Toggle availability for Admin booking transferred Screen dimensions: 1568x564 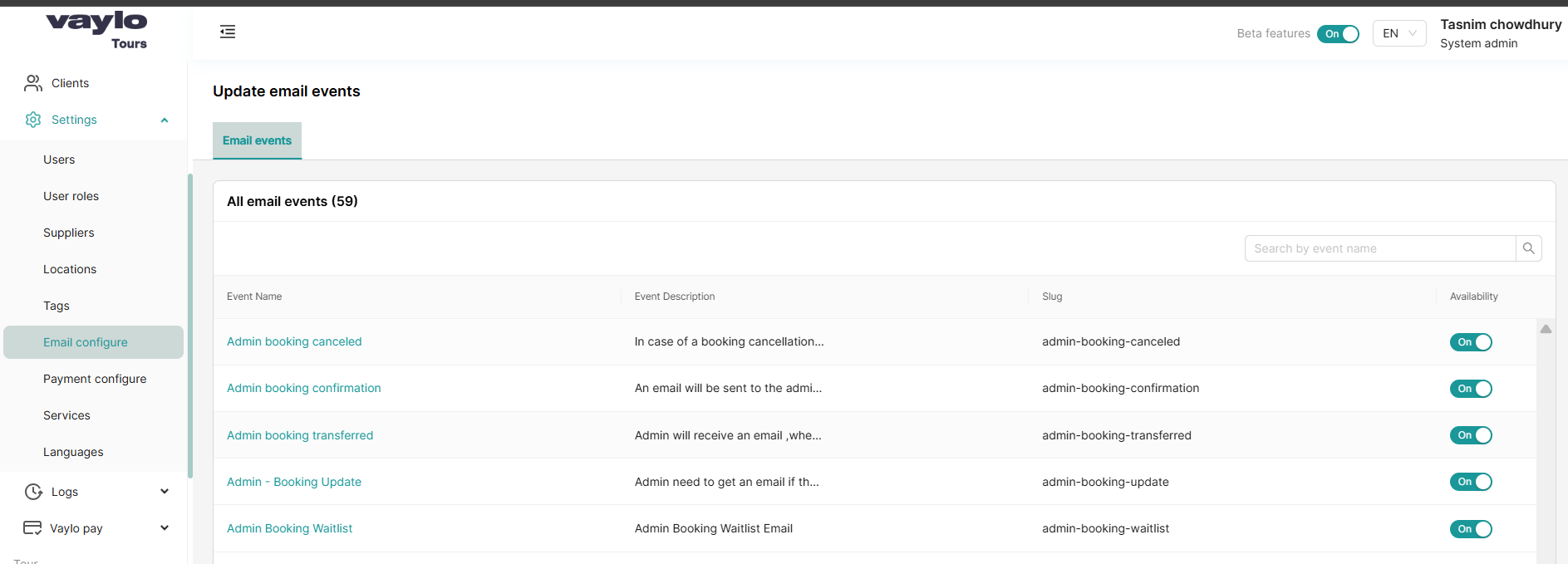pos(1471,435)
